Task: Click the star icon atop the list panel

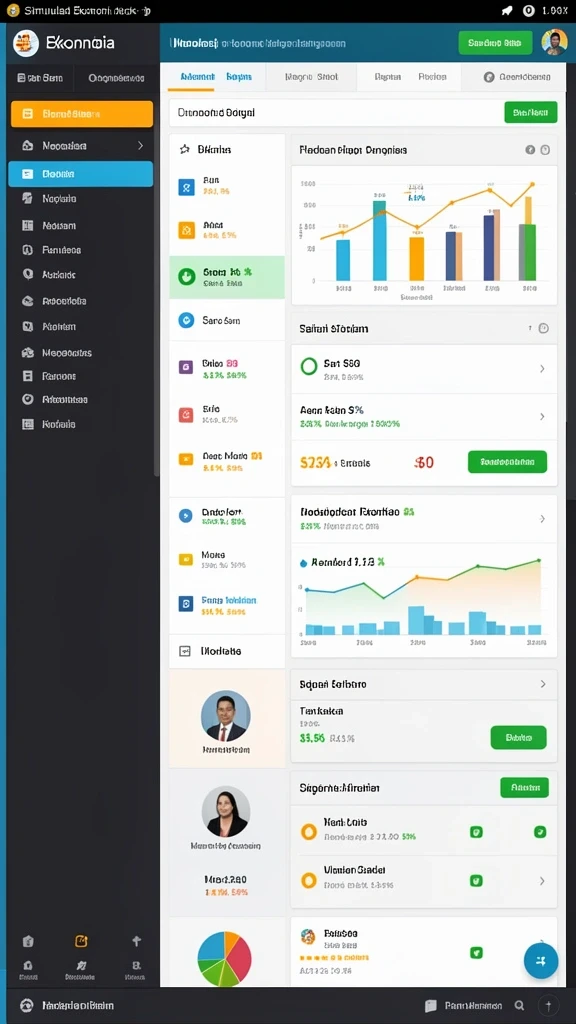Action: [x=185, y=150]
